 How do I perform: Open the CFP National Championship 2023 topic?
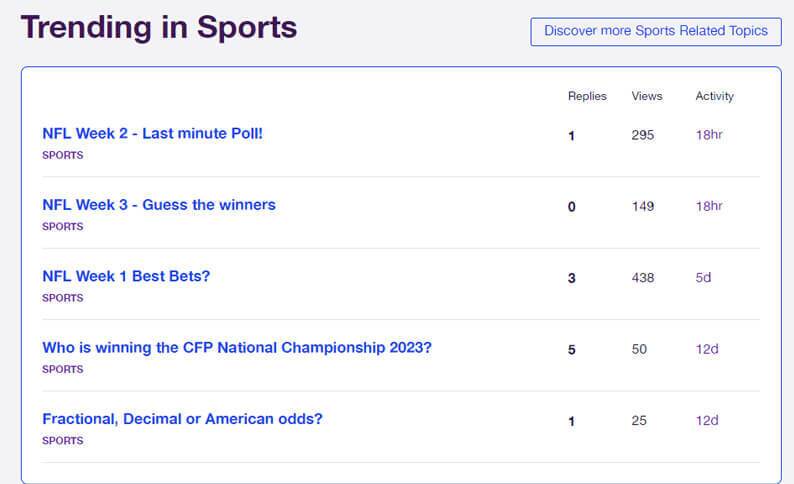click(237, 348)
